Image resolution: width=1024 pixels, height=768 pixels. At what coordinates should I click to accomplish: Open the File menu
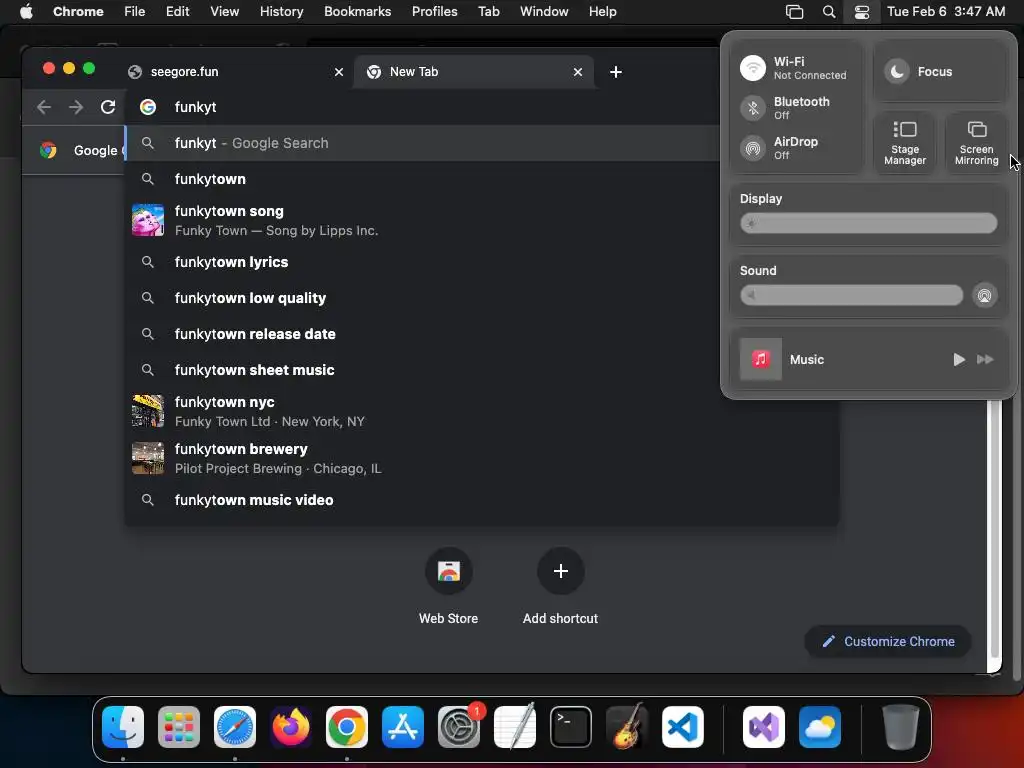point(135,12)
